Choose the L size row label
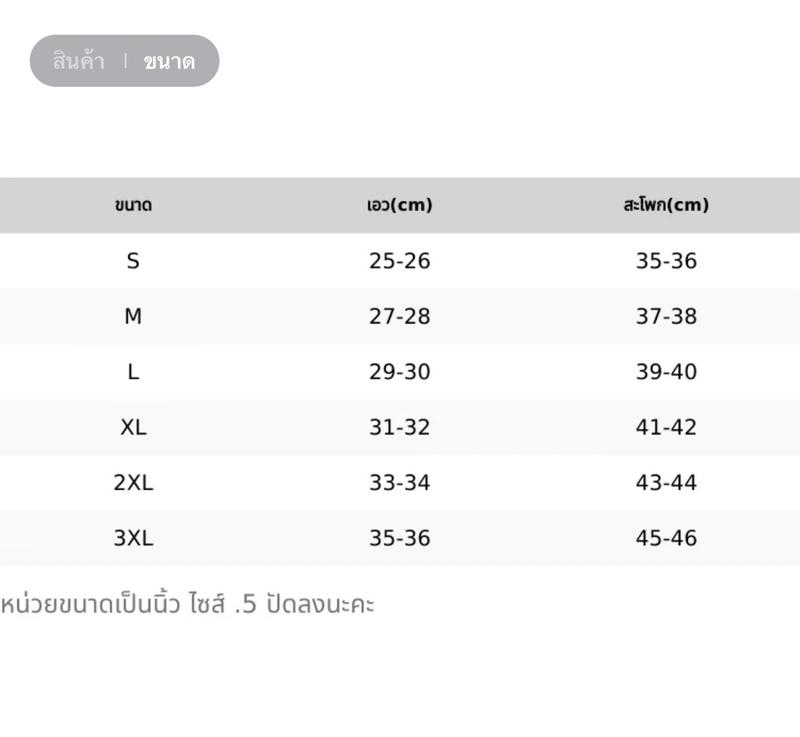The image size is (800, 737). tap(133, 372)
